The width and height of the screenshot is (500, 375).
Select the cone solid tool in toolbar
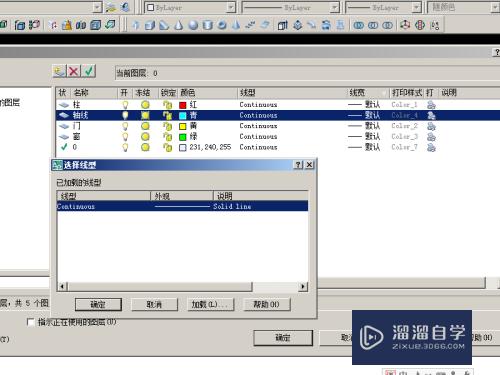pyautogui.click(x=179, y=25)
